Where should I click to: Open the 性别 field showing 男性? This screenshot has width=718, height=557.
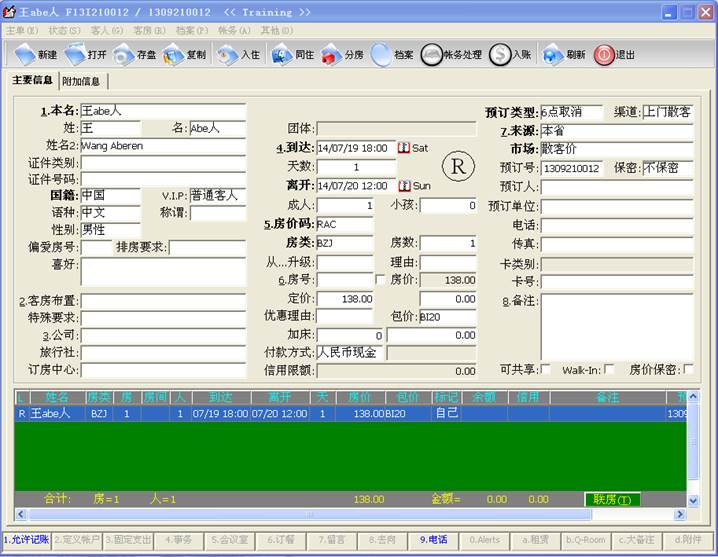click(111, 230)
